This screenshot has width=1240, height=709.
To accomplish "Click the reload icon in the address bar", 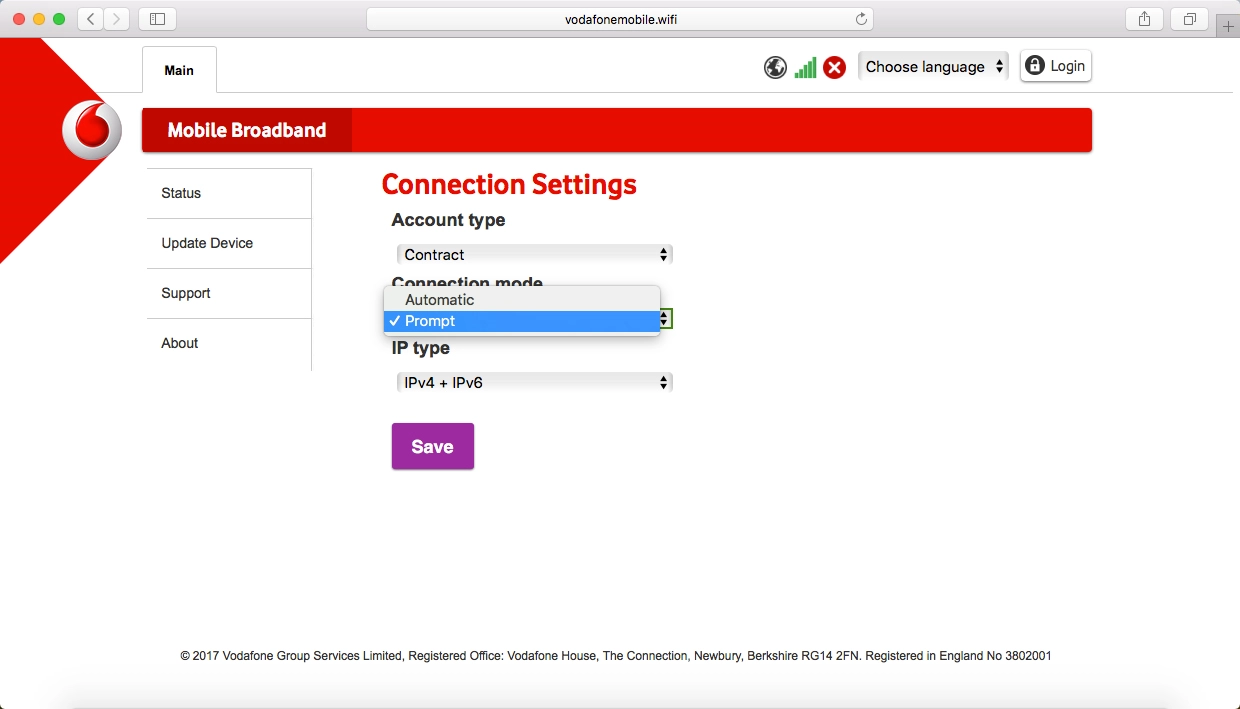I will coord(860,17).
